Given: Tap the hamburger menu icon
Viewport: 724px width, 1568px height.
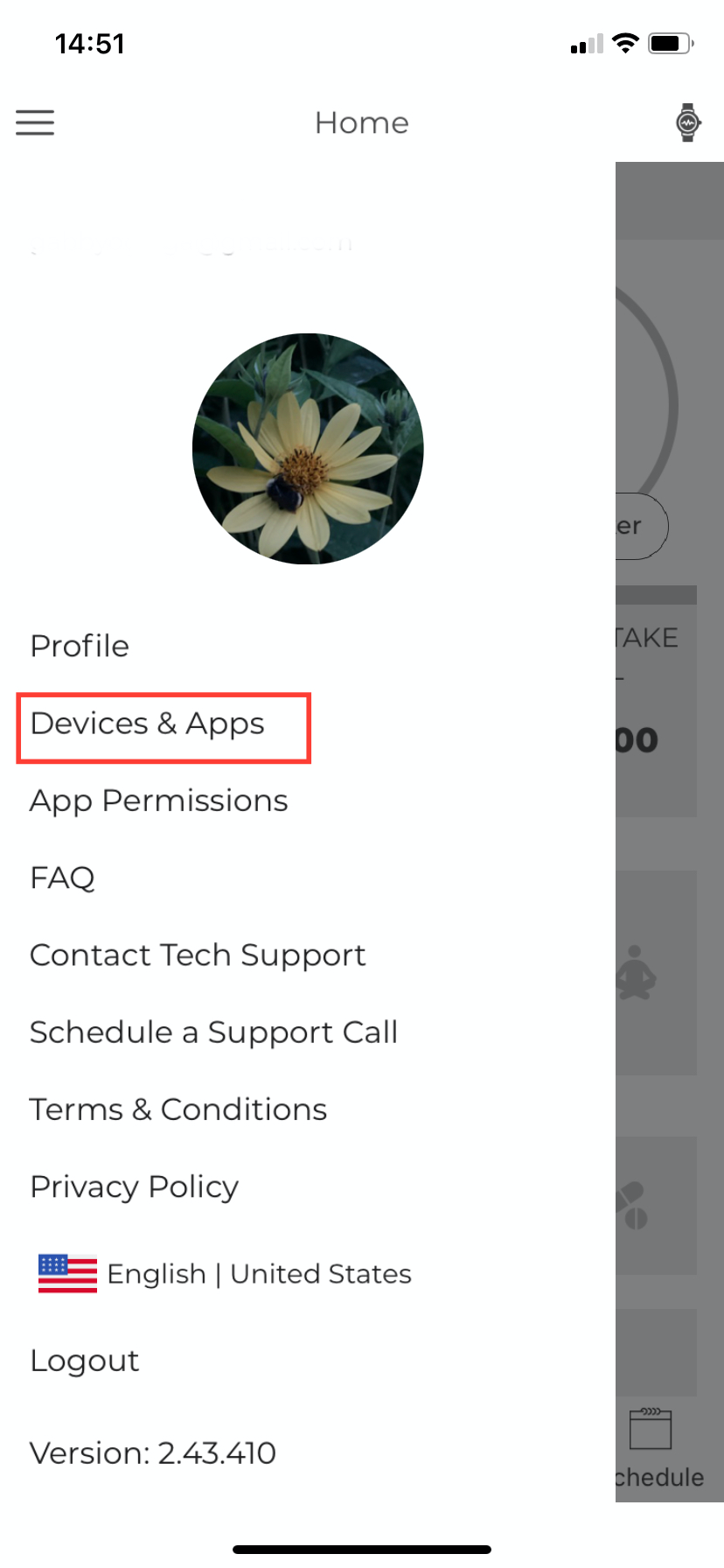Looking at the screenshot, I should coord(35,122).
